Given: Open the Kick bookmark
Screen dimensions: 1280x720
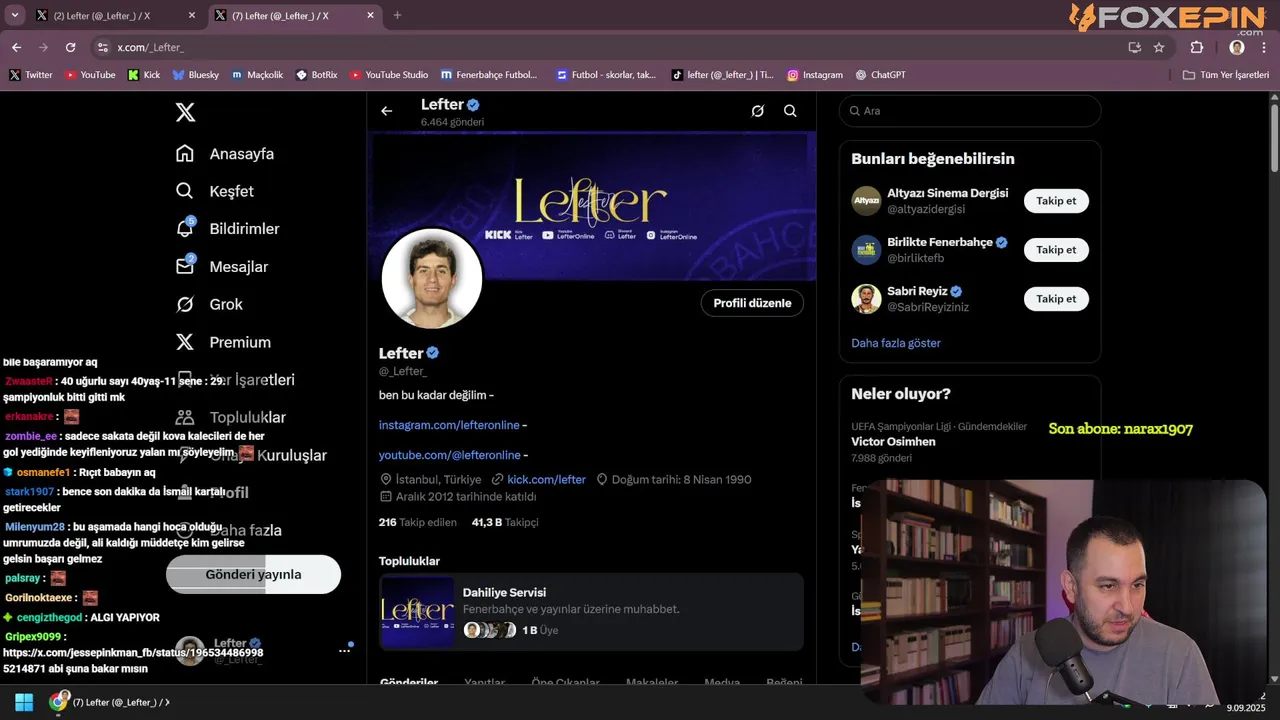Looking at the screenshot, I should (x=144, y=75).
